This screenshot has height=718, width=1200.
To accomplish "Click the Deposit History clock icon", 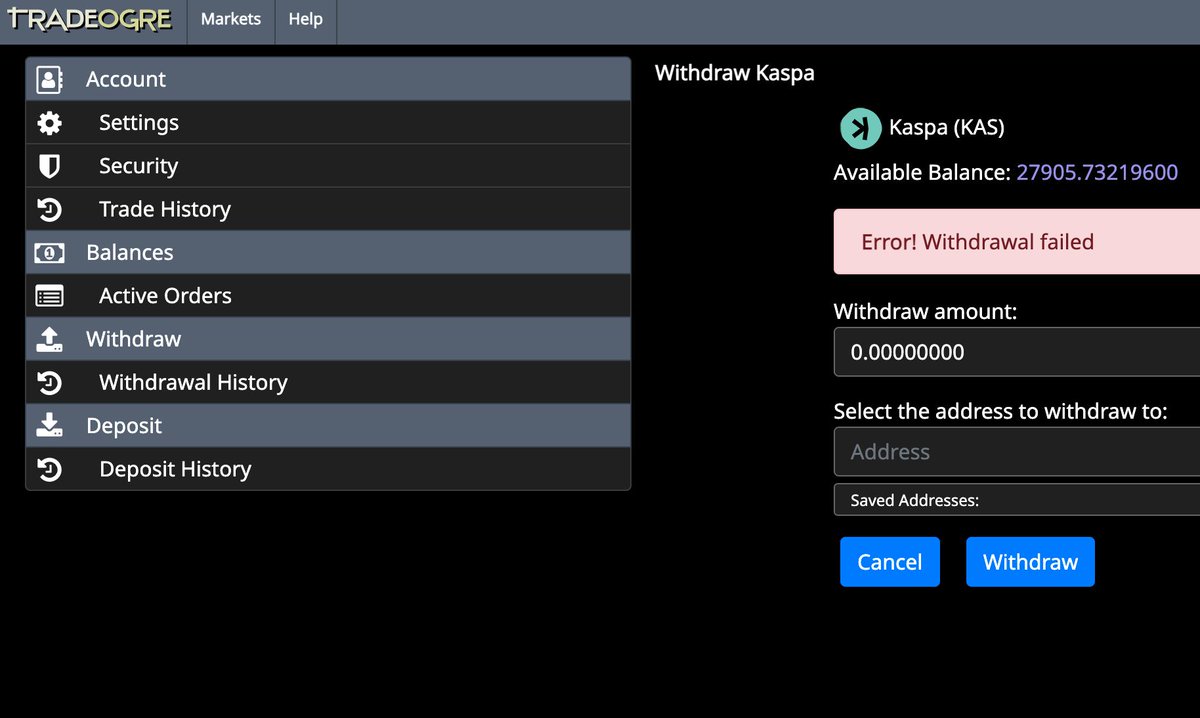I will coord(49,469).
